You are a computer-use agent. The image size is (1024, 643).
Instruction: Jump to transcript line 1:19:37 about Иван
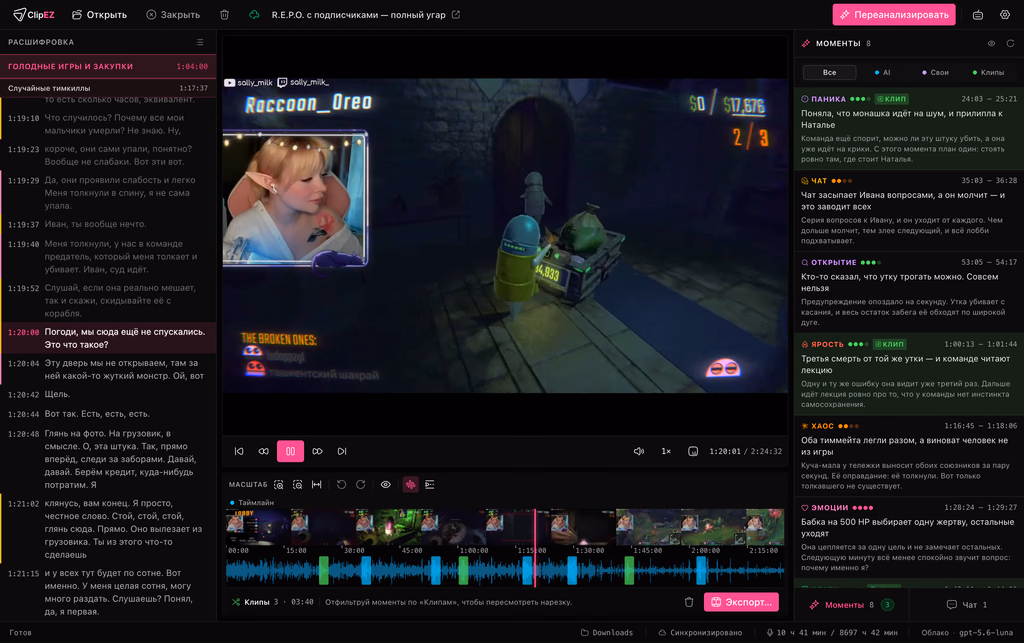pos(108,224)
